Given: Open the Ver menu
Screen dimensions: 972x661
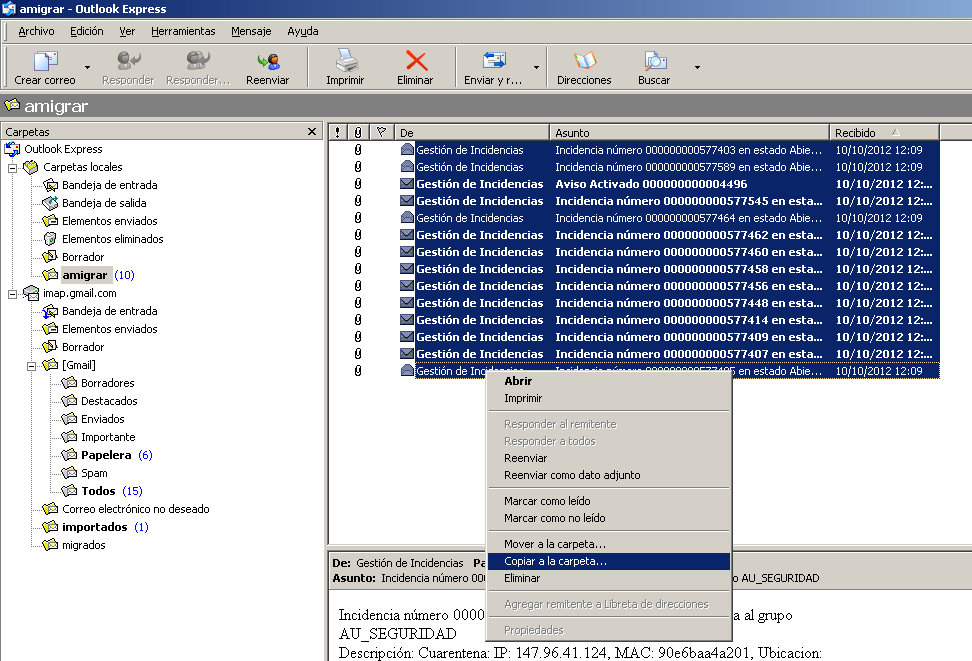Looking at the screenshot, I should 127,31.
